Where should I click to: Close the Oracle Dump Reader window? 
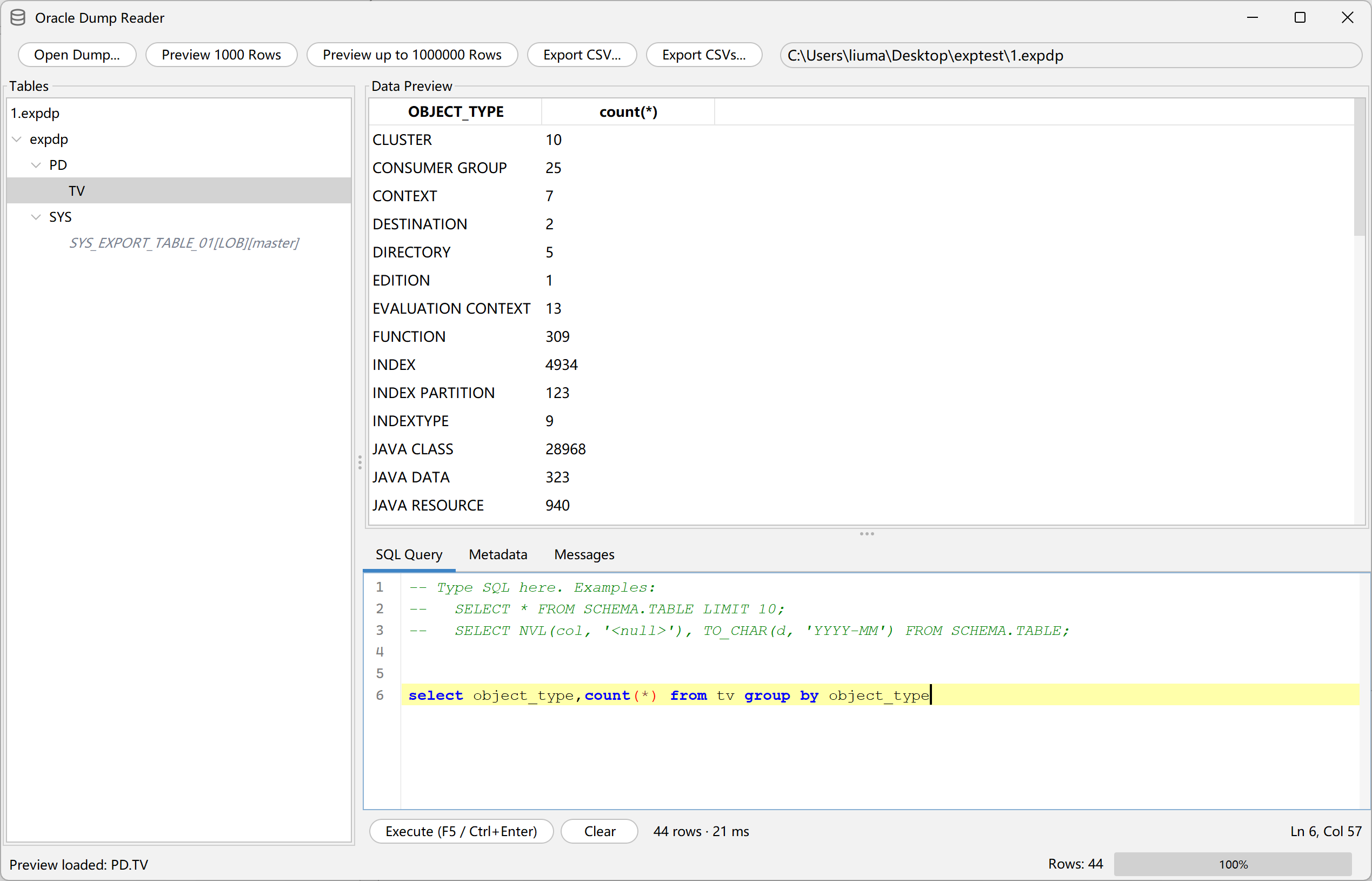coord(1348,18)
